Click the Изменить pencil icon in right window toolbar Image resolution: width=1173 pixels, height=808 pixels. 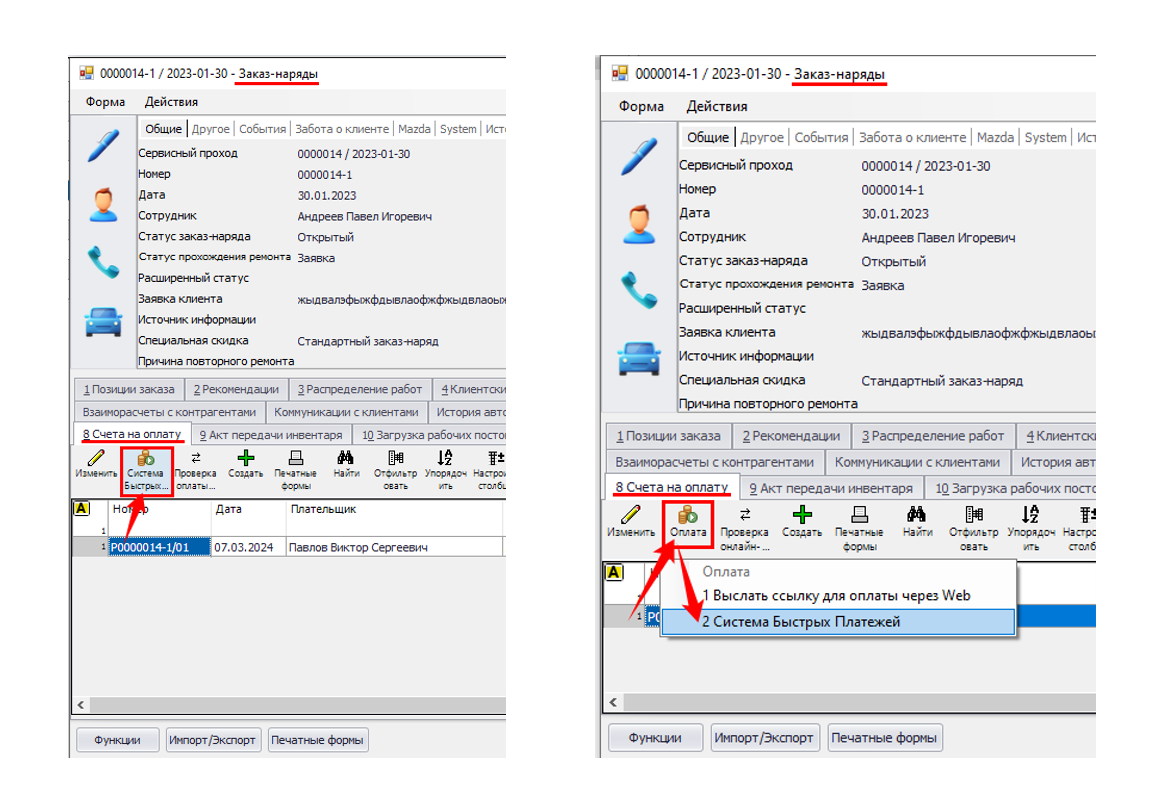pos(631,515)
